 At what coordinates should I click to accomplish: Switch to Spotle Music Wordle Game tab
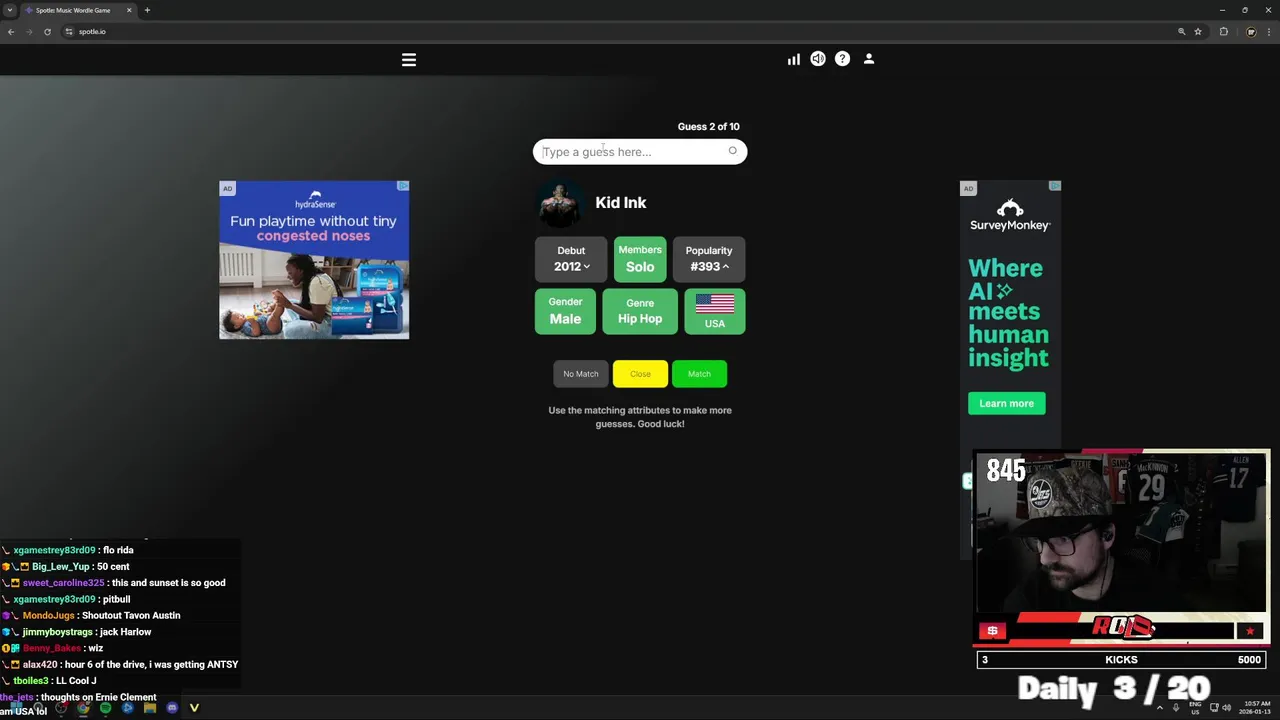[x=78, y=10]
